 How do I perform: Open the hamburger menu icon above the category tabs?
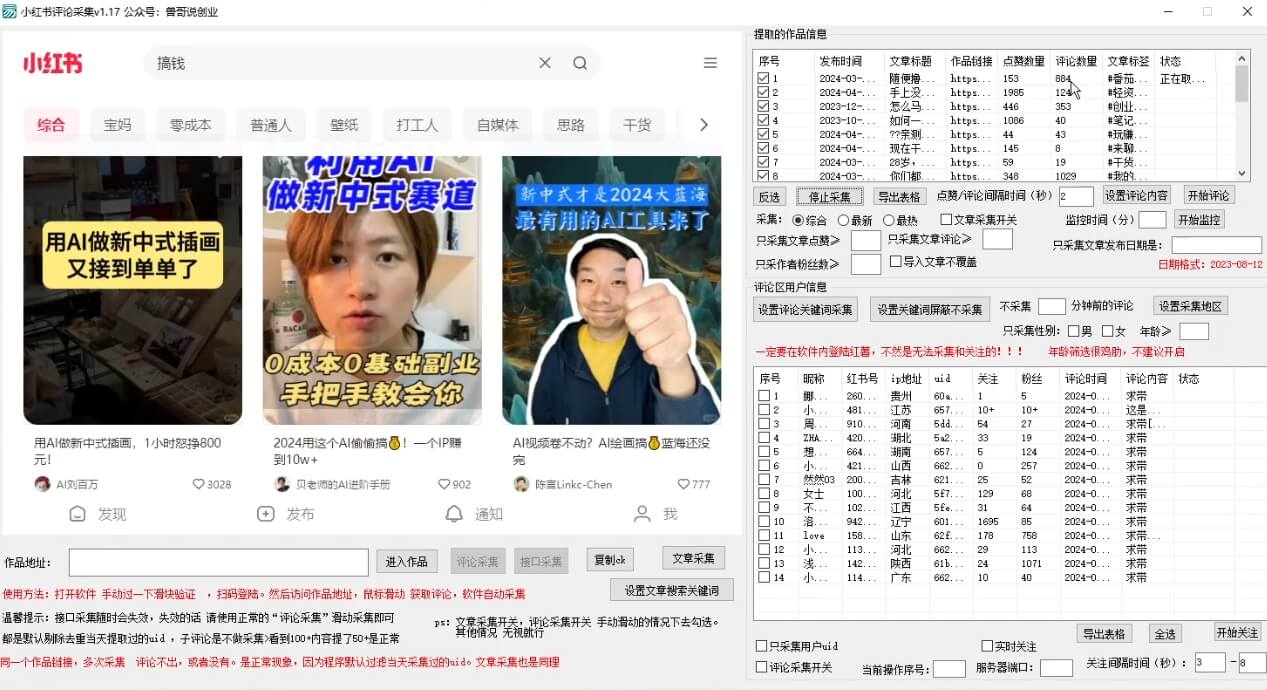pyautogui.click(x=710, y=62)
